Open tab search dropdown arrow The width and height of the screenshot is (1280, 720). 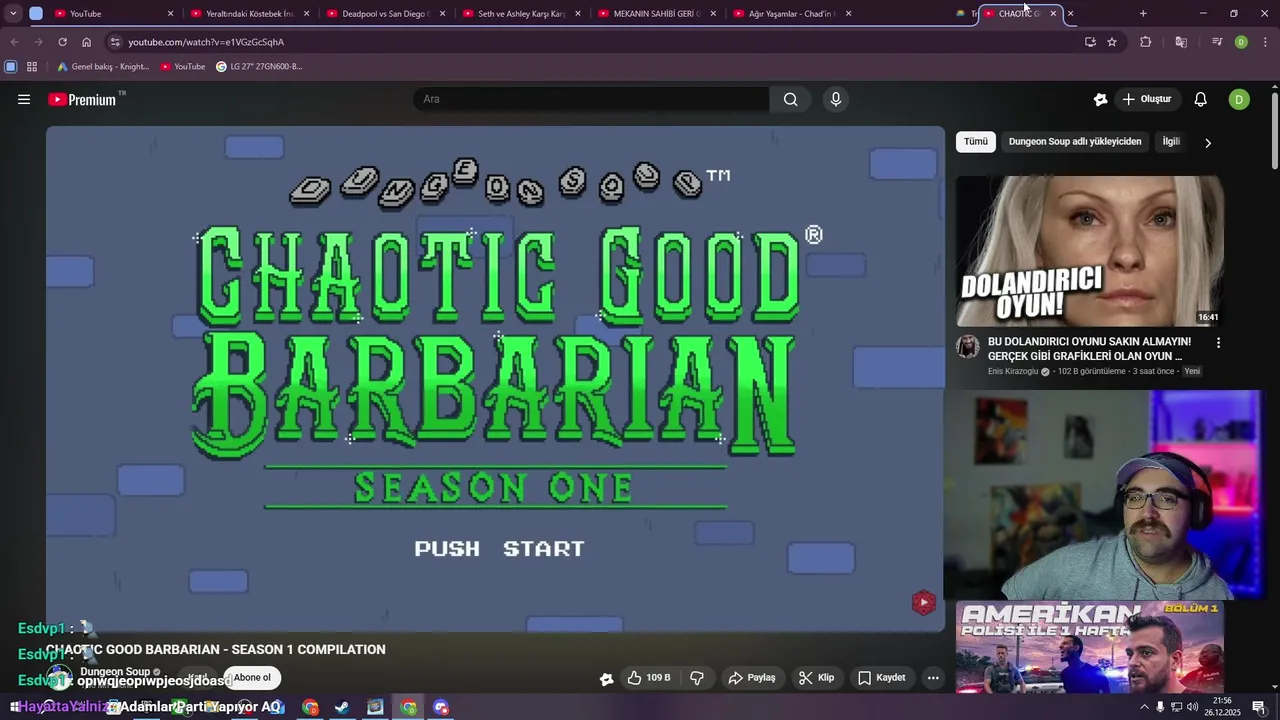[x=13, y=14]
